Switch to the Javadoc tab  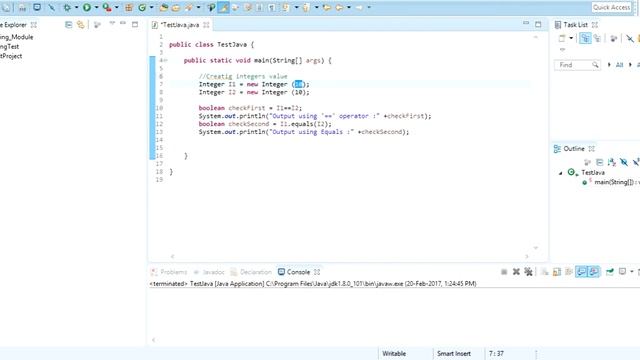(x=210, y=272)
